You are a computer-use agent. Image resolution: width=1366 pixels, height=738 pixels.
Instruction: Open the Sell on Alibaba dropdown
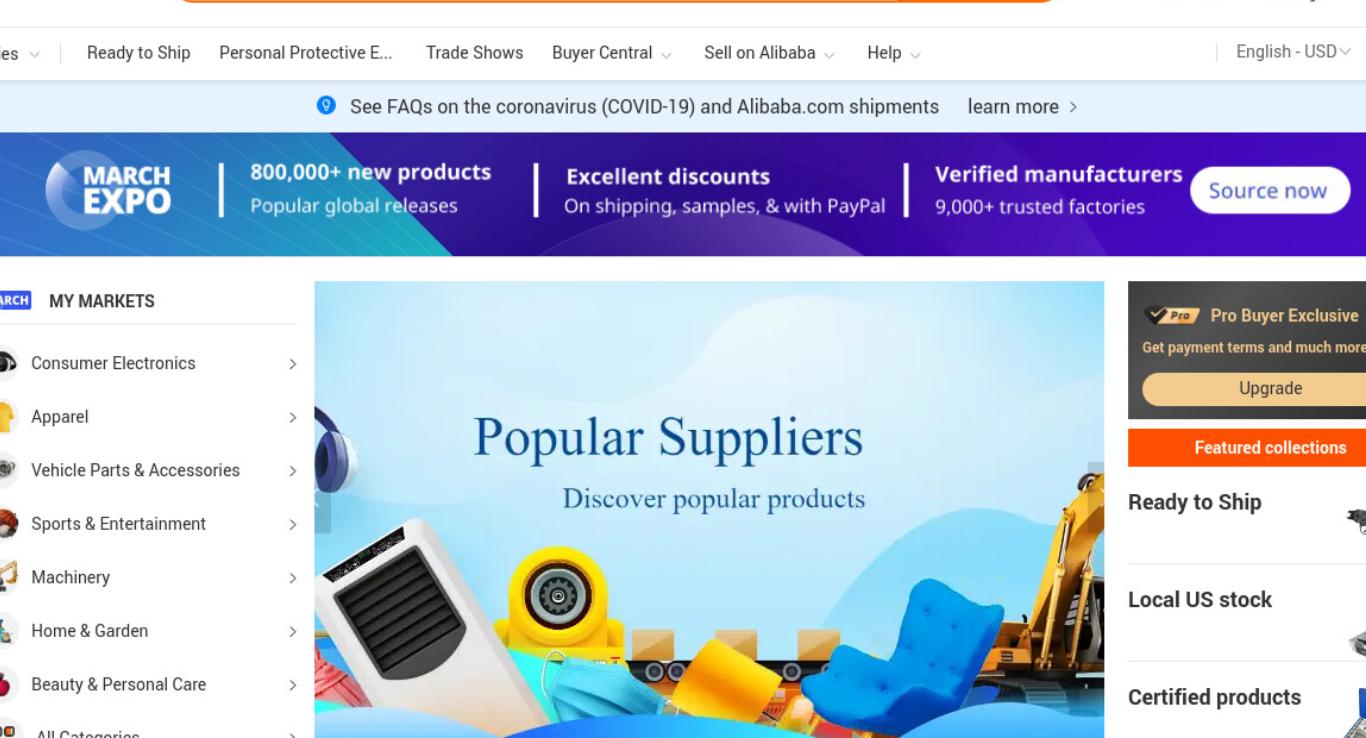tap(769, 53)
